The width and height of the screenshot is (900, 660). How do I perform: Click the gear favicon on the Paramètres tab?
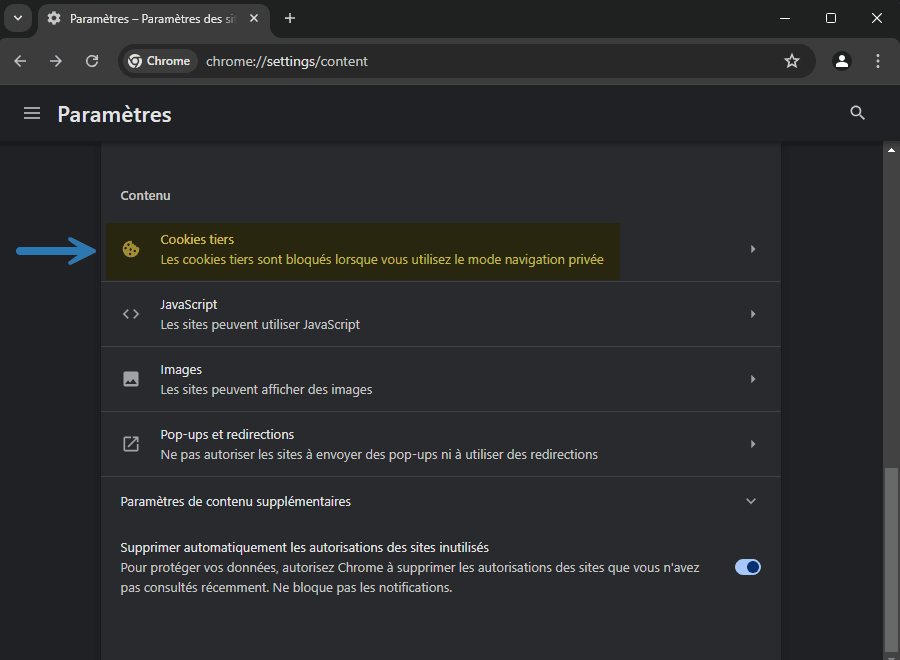coord(54,18)
